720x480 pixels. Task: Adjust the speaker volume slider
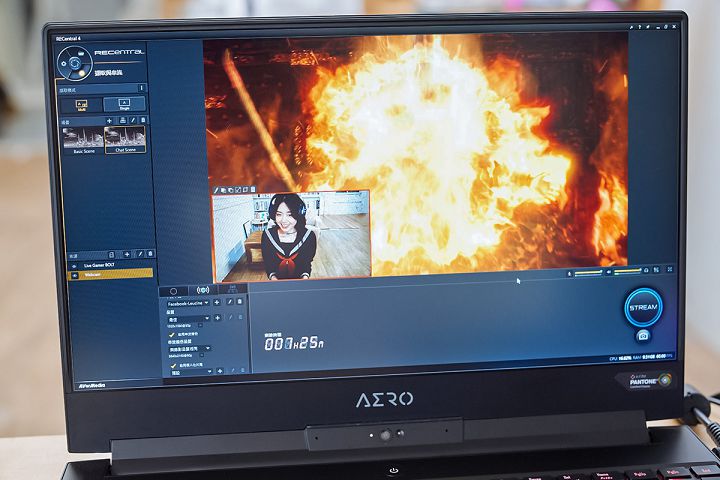(628, 271)
